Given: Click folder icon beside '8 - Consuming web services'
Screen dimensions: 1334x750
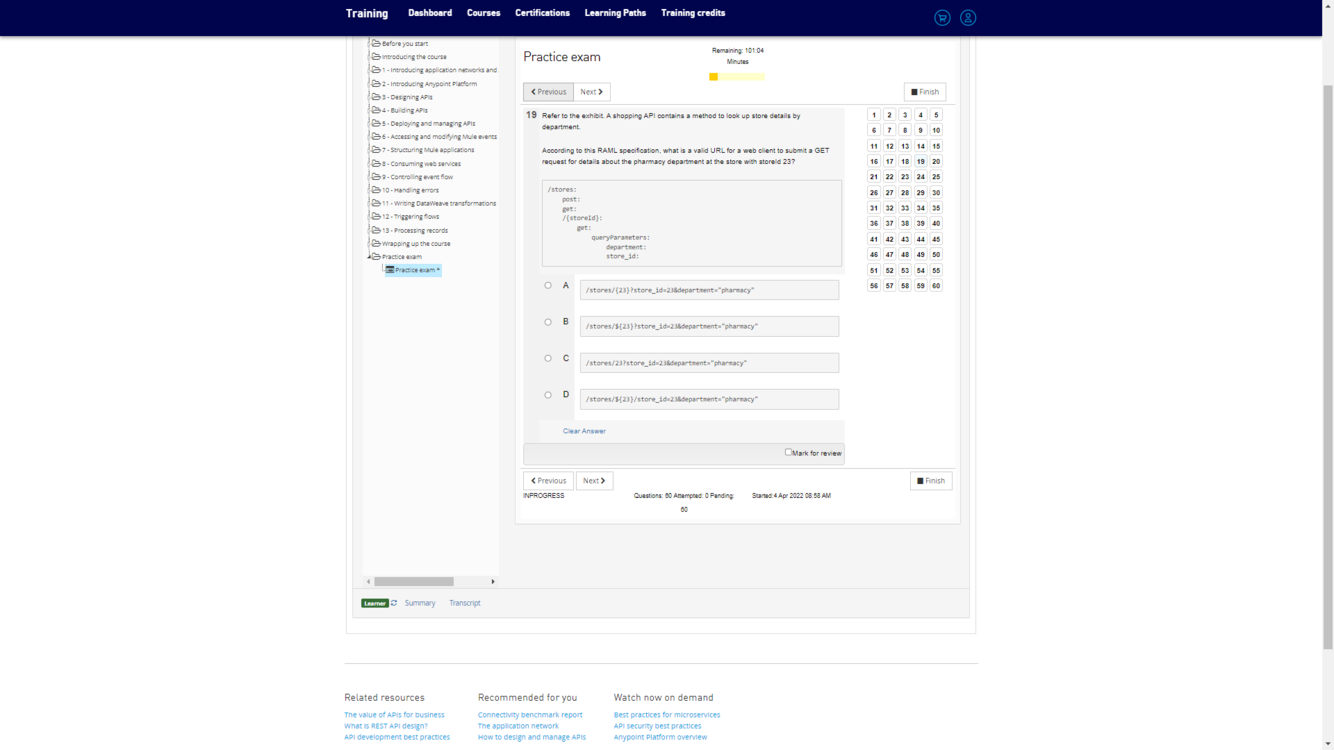Looking at the screenshot, I should click(x=376, y=163).
